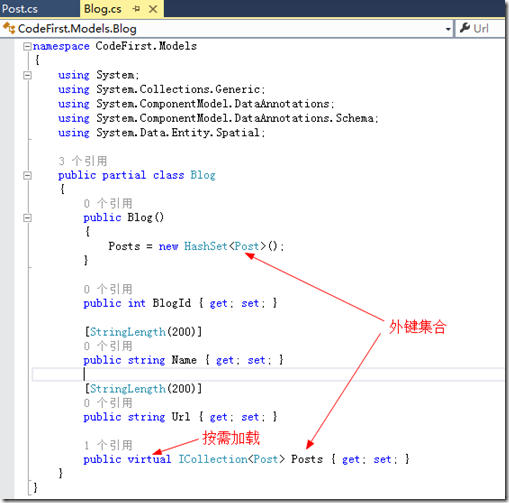Place cursor on the empty highlighted line
The width and height of the screenshot is (509, 503).
tap(268, 374)
